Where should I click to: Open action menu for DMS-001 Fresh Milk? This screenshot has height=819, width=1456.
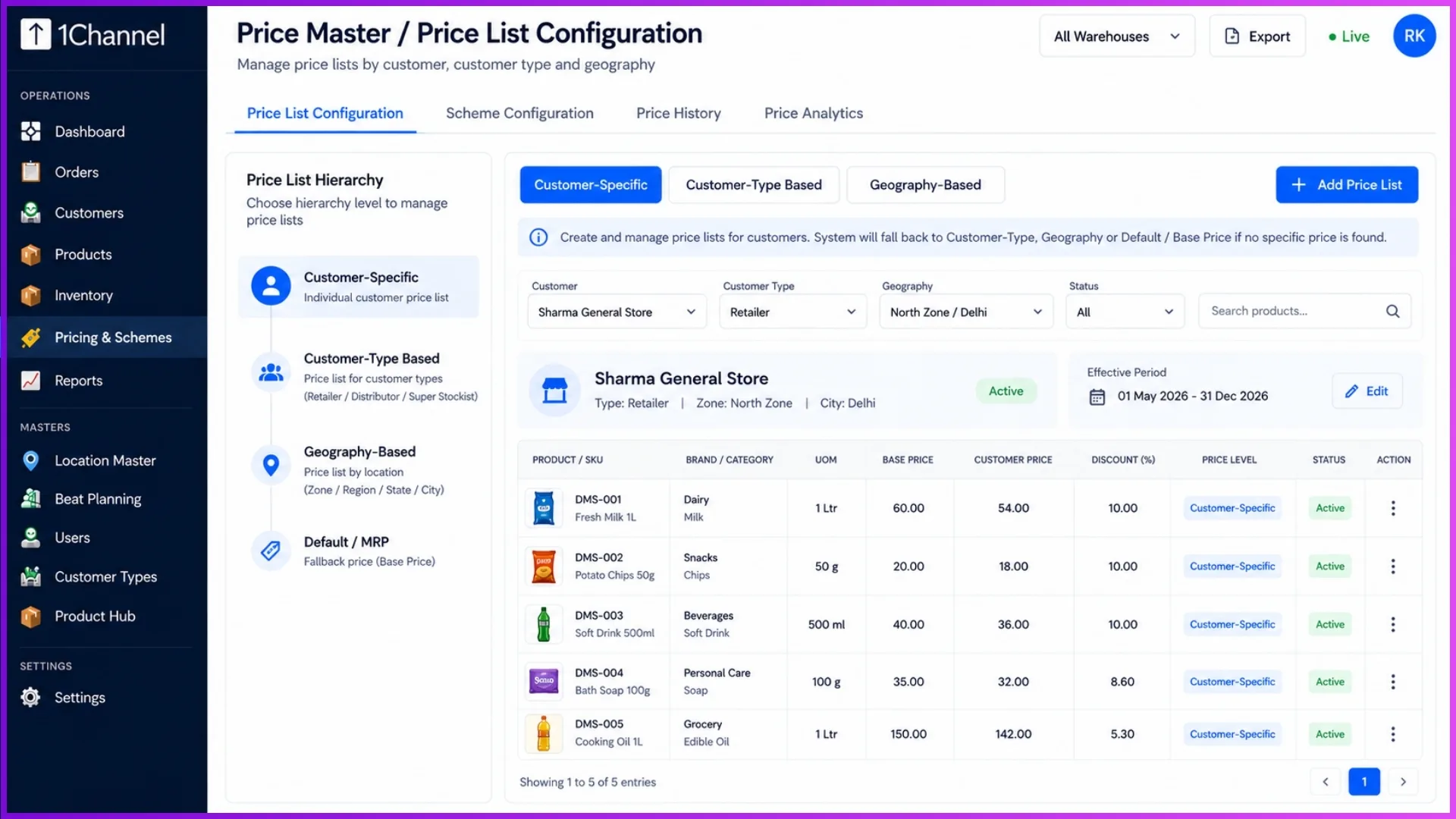click(x=1393, y=508)
